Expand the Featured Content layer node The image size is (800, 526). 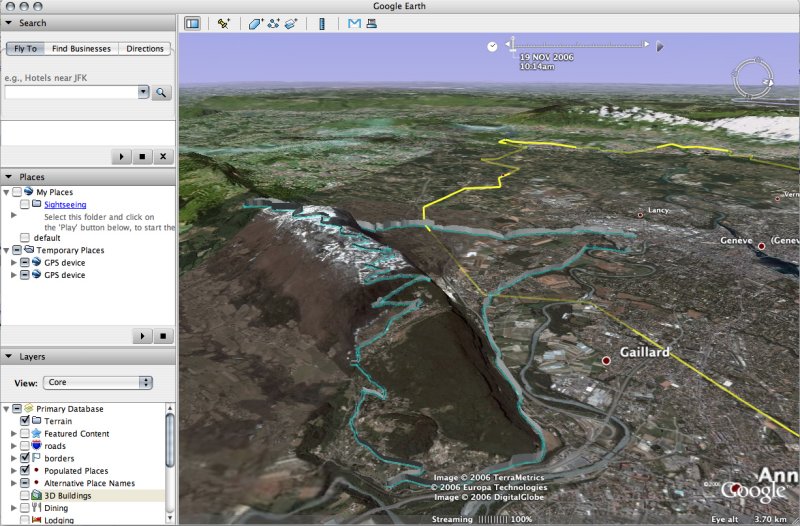[x=14, y=433]
